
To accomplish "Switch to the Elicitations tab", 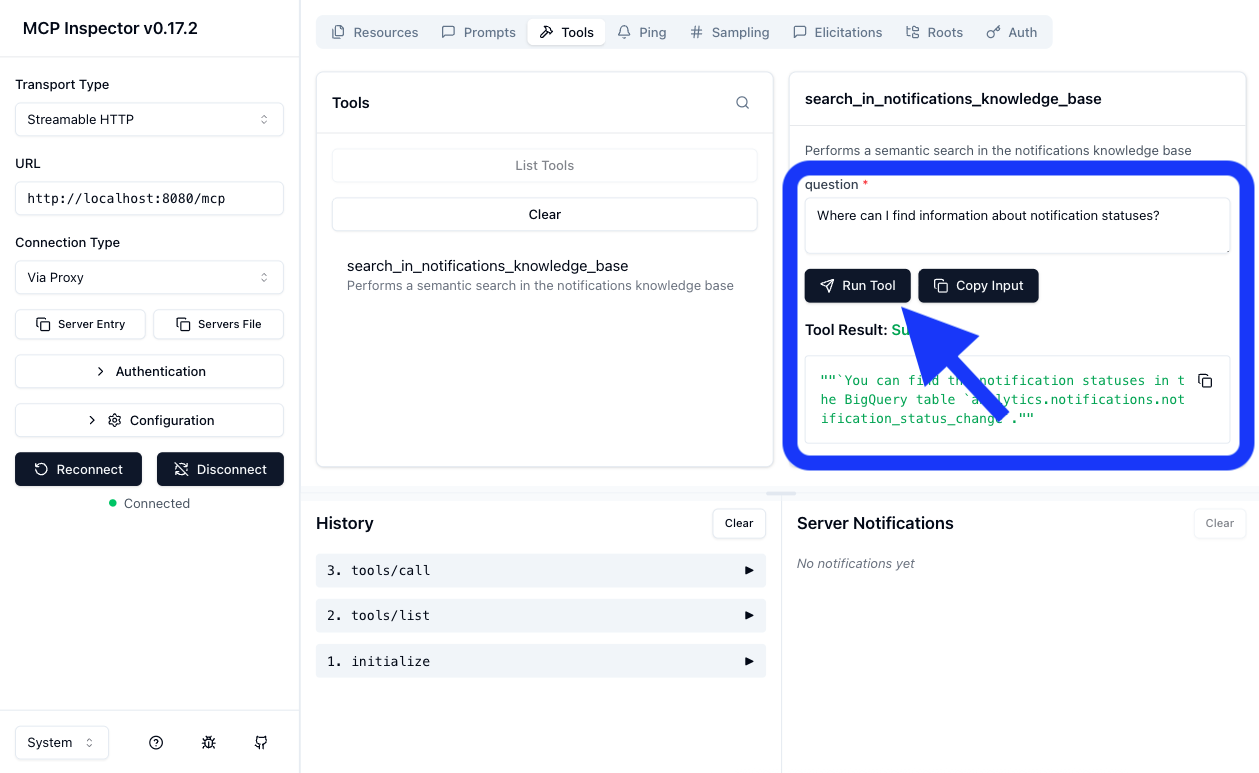I will click(837, 31).
